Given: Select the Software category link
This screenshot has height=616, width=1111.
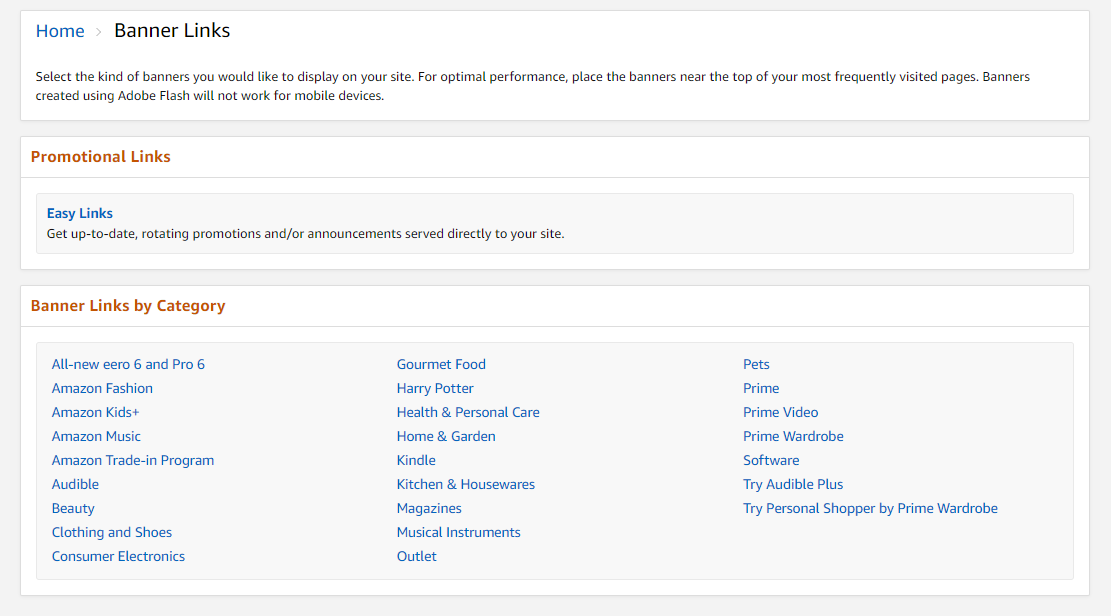Looking at the screenshot, I should pos(771,460).
